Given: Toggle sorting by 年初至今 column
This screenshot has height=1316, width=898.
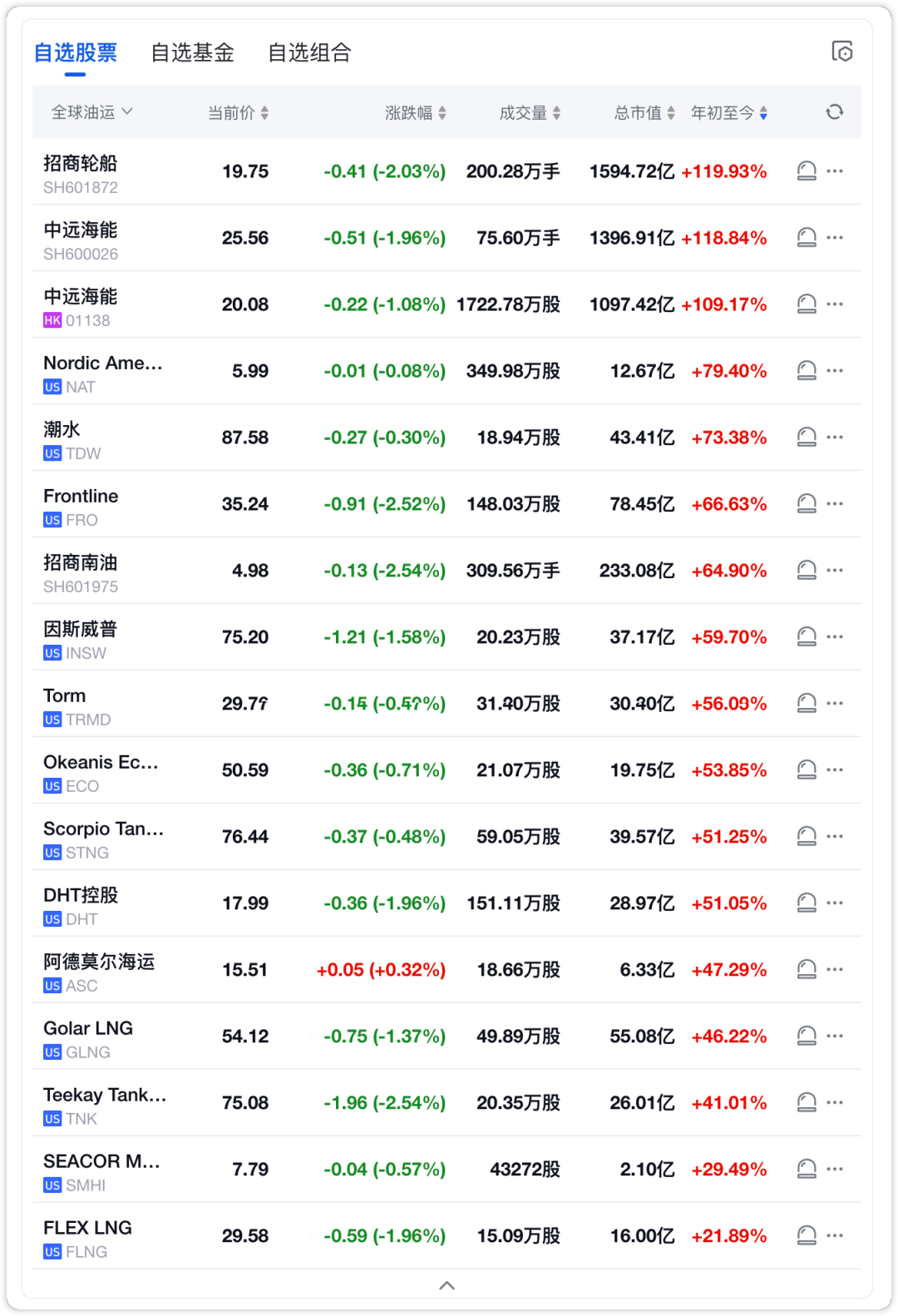Looking at the screenshot, I should click(729, 113).
